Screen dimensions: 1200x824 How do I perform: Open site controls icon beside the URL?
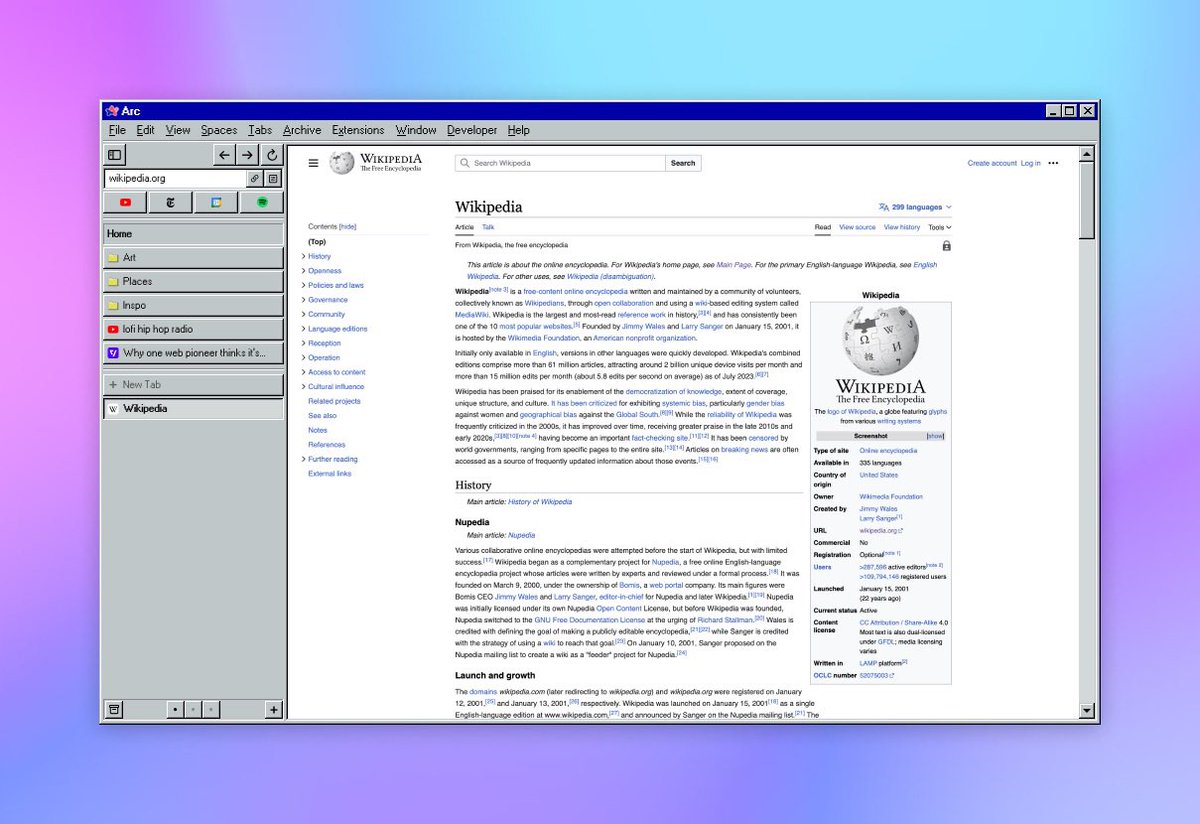(x=273, y=178)
